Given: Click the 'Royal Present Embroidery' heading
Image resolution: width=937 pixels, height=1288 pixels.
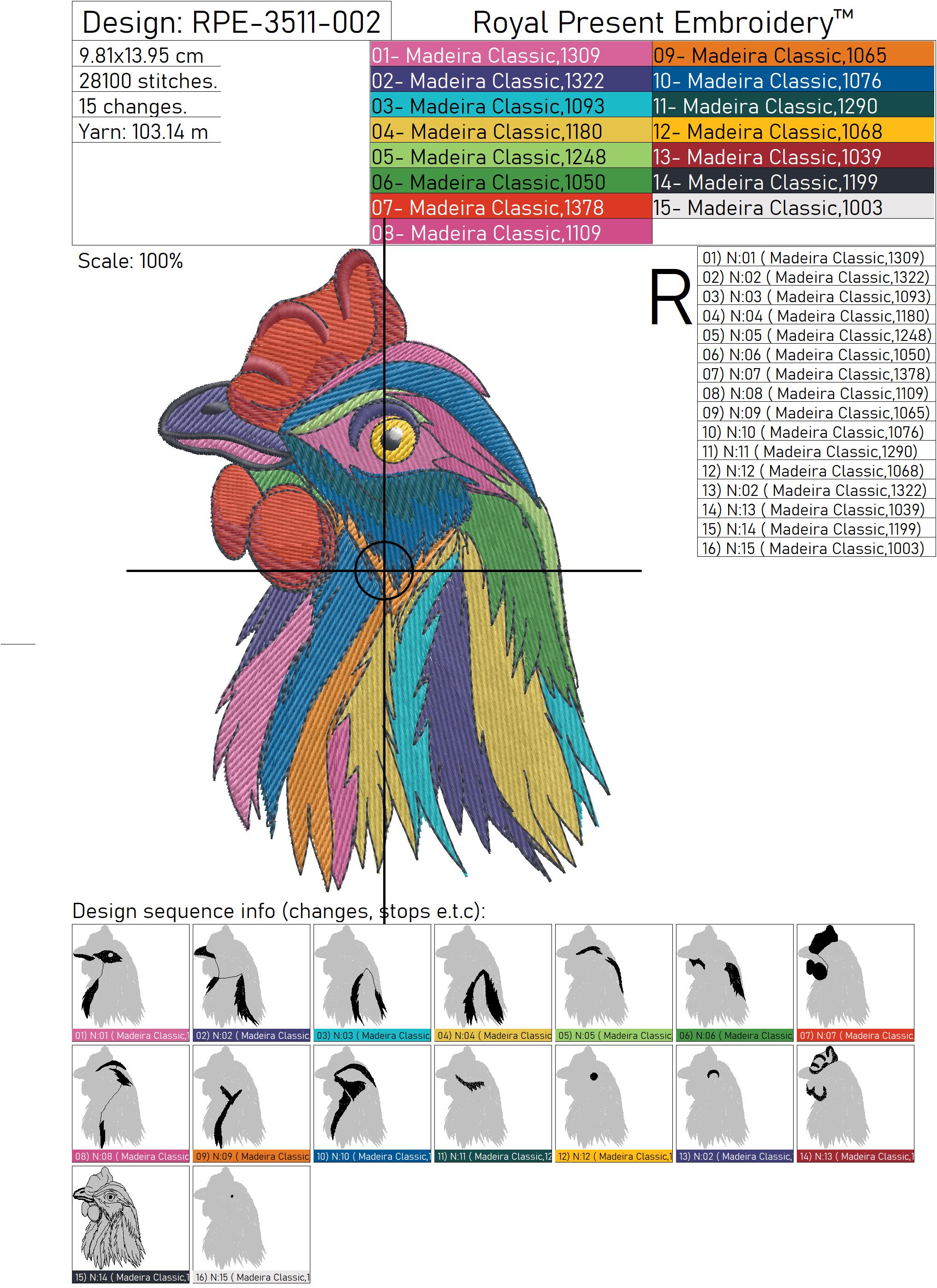Looking at the screenshot, I should (663, 23).
